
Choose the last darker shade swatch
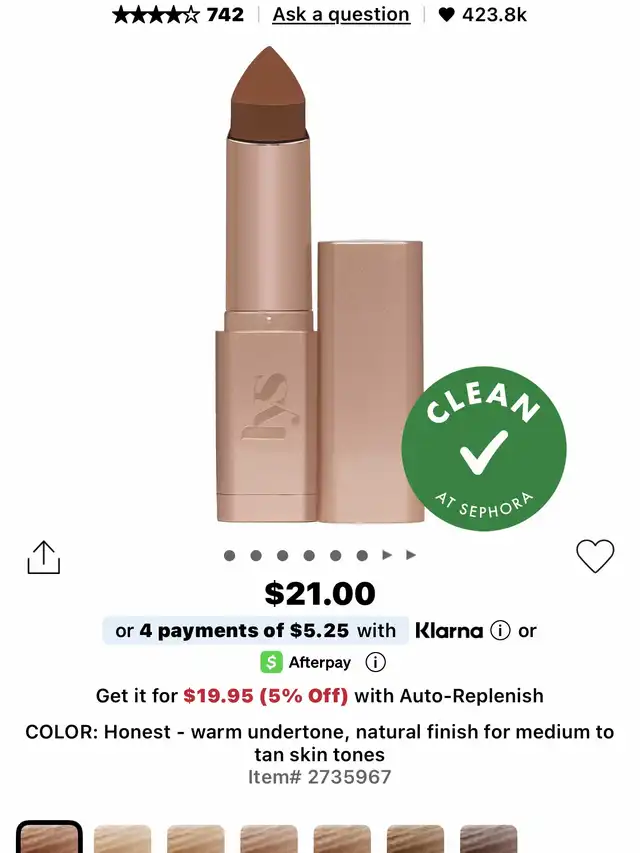488,839
